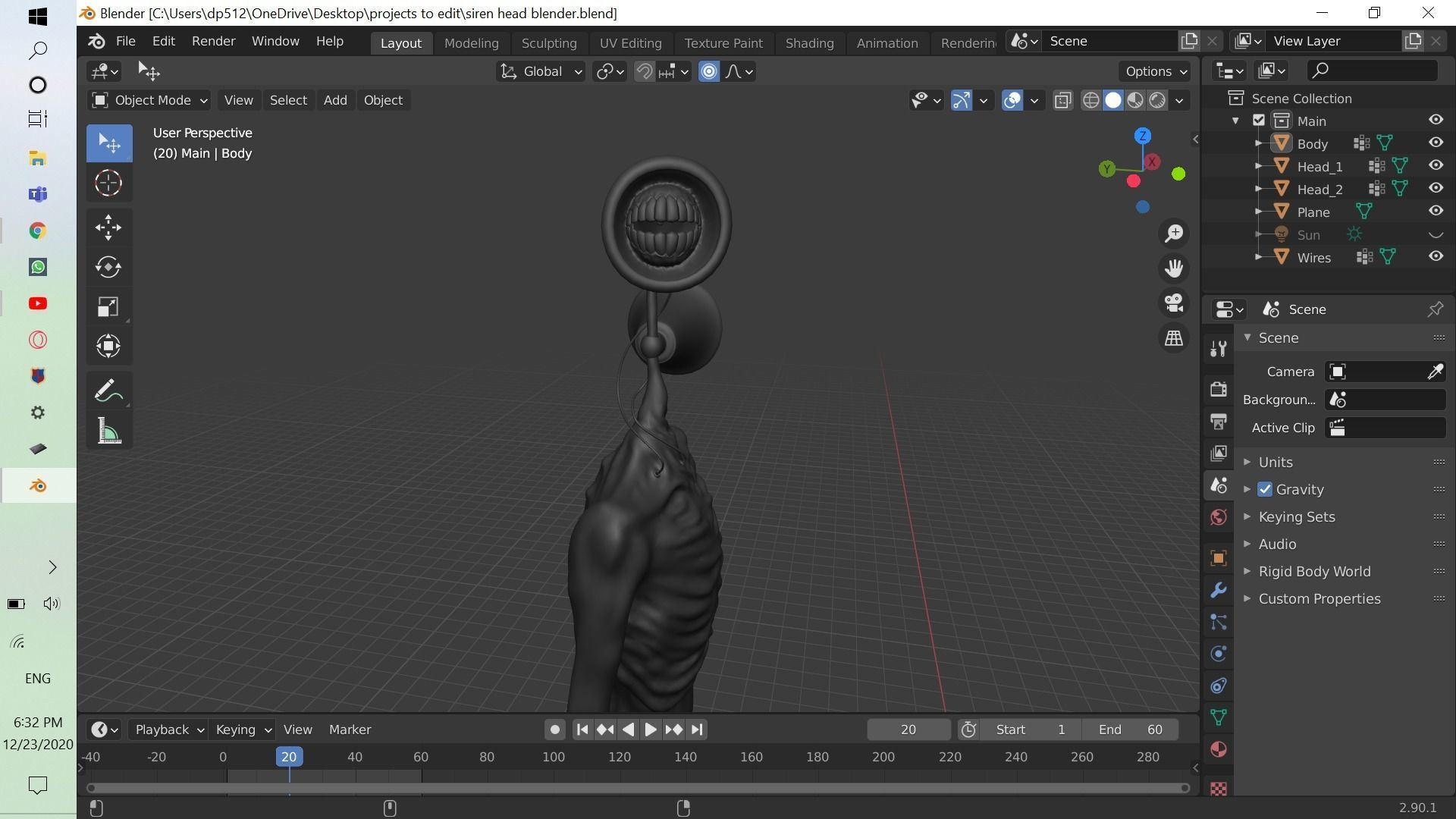Switch to the Shading workspace tab
Image resolution: width=1456 pixels, height=819 pixels.
[809, 43]
